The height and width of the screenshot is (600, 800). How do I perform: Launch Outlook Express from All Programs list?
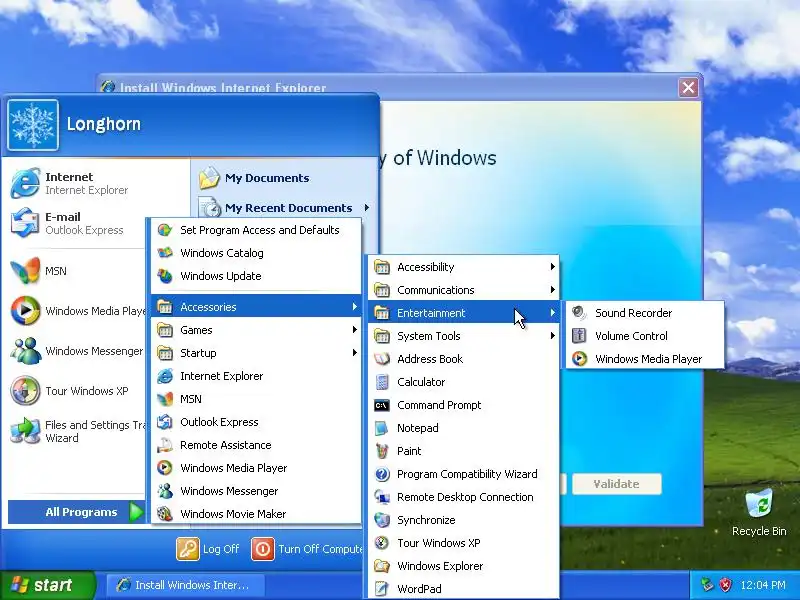click(x=256, y=421)
